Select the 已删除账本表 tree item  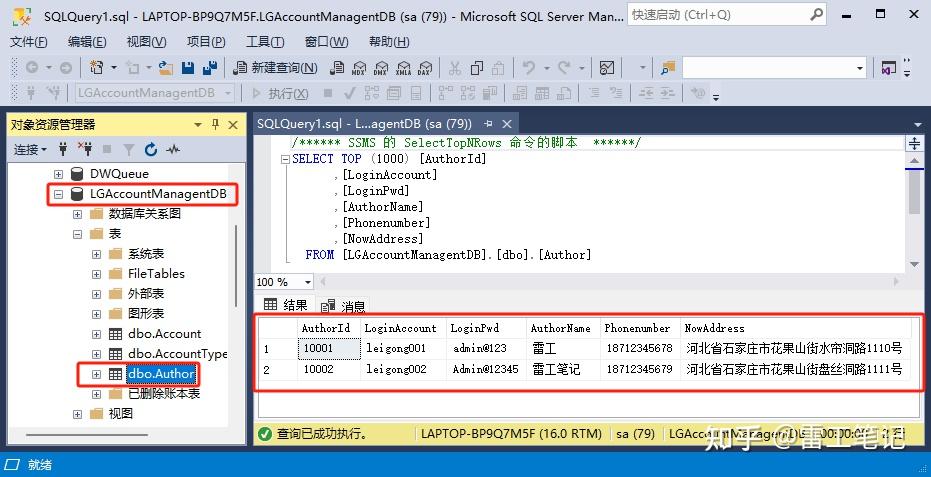click(164, 394)
